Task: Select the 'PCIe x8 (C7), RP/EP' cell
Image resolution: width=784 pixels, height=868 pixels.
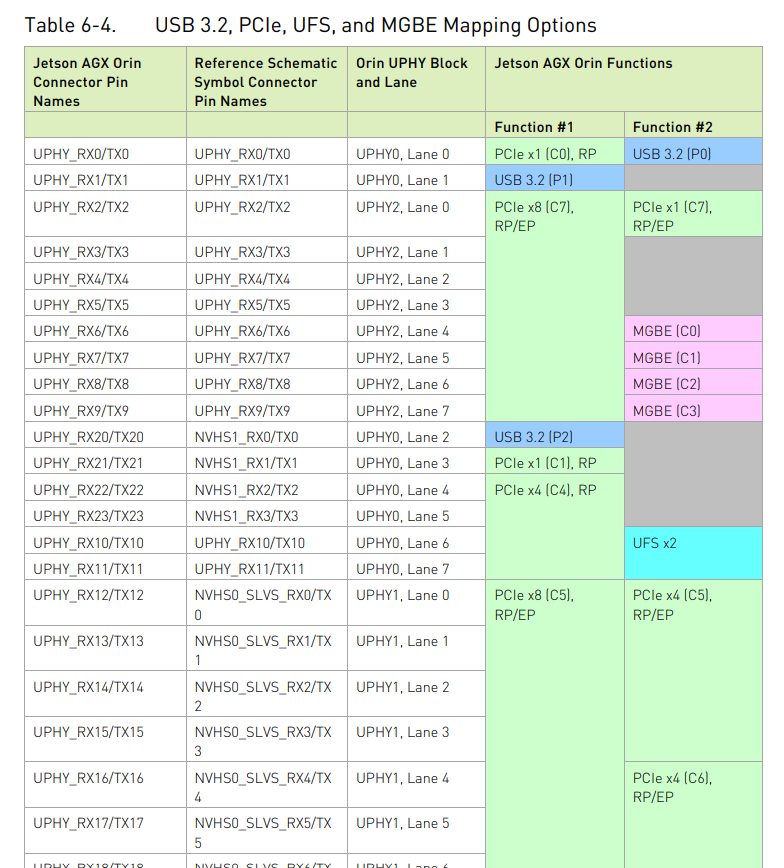Action: (555, 306)
